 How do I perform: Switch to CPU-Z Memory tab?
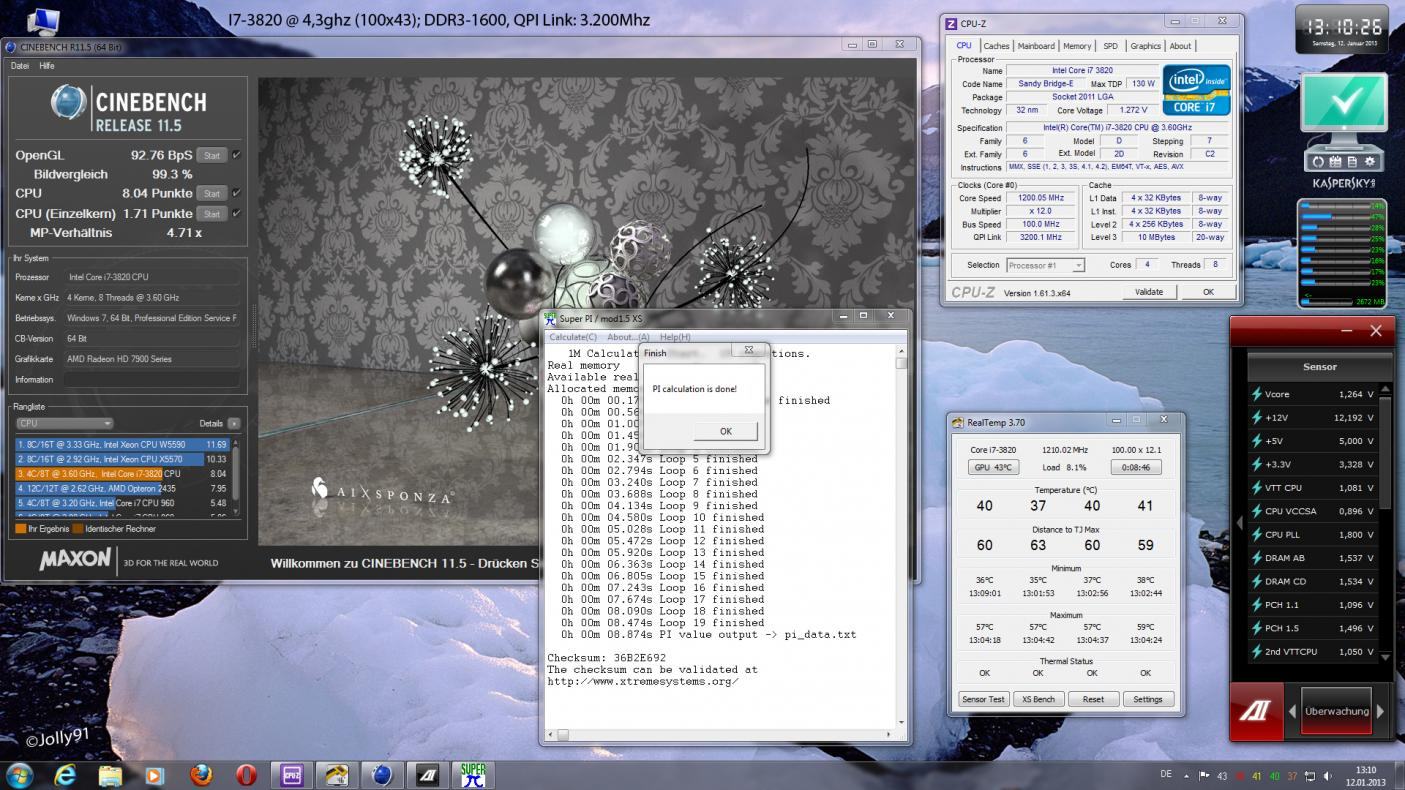coord(1077,46)
